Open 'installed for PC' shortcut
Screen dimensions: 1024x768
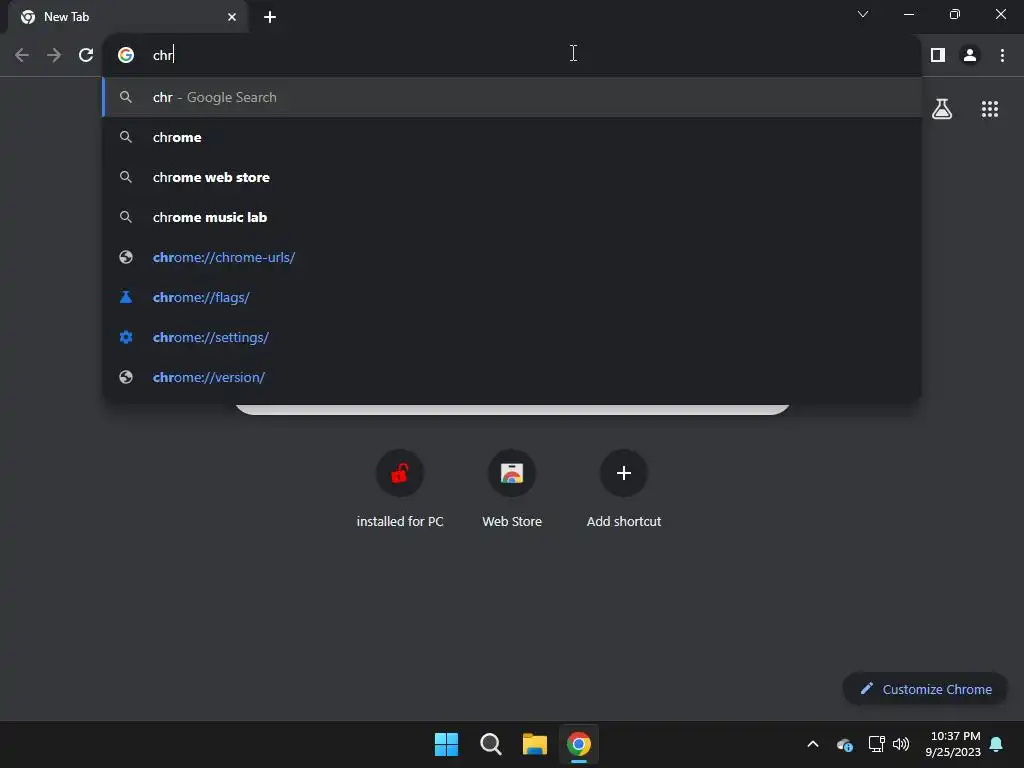pyautogui.click(x=400, y=488)
